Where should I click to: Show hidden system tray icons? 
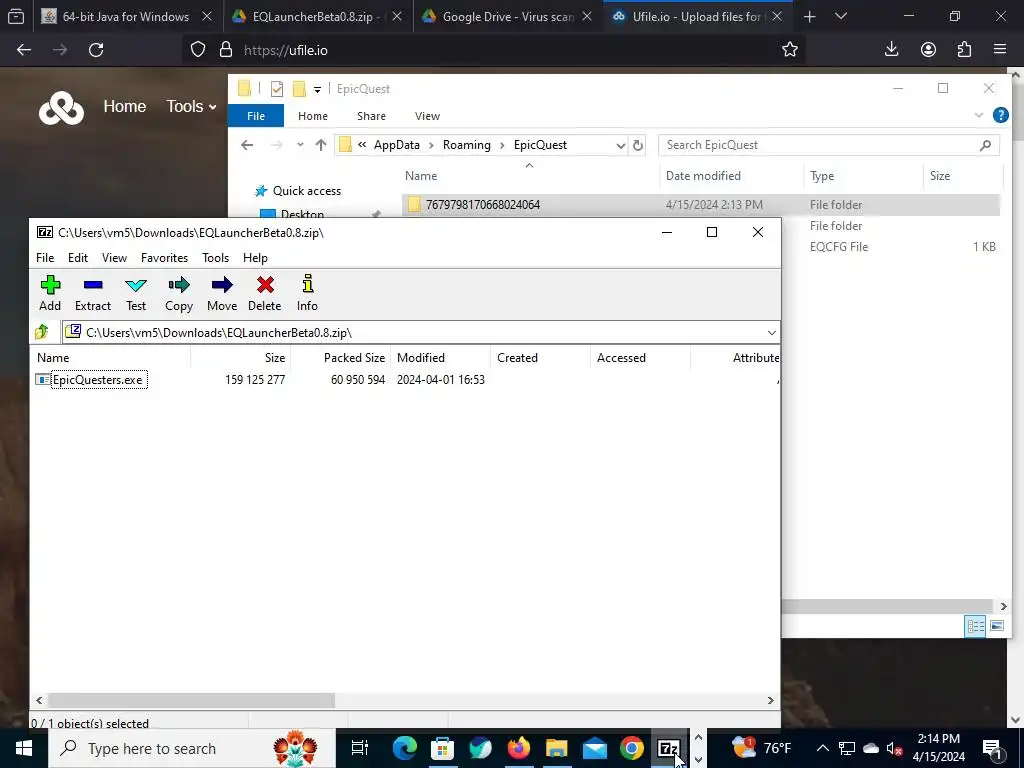pyautogui.click(x=823, y=748)
